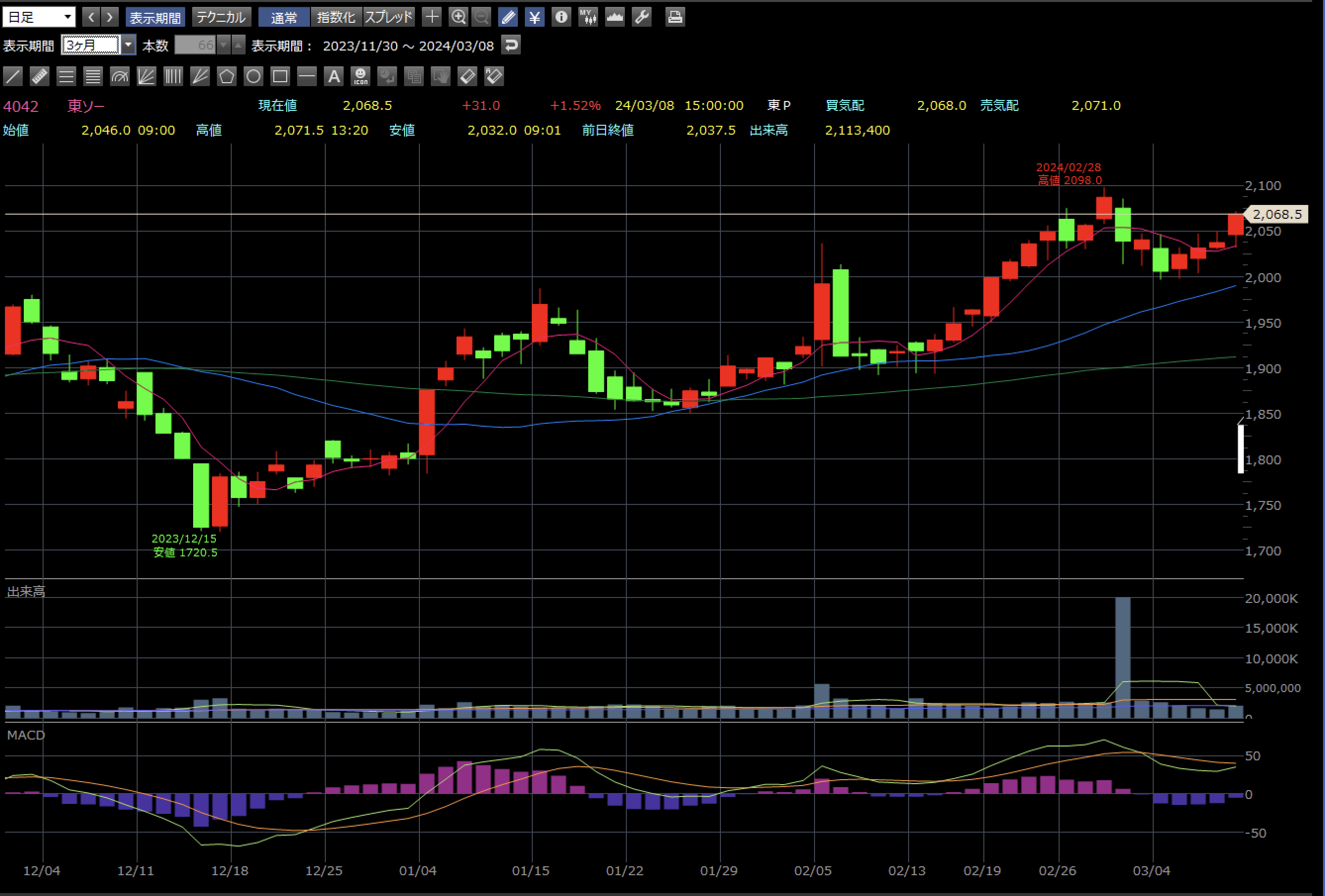Click the eraser drawing tool

coord(467,76)
